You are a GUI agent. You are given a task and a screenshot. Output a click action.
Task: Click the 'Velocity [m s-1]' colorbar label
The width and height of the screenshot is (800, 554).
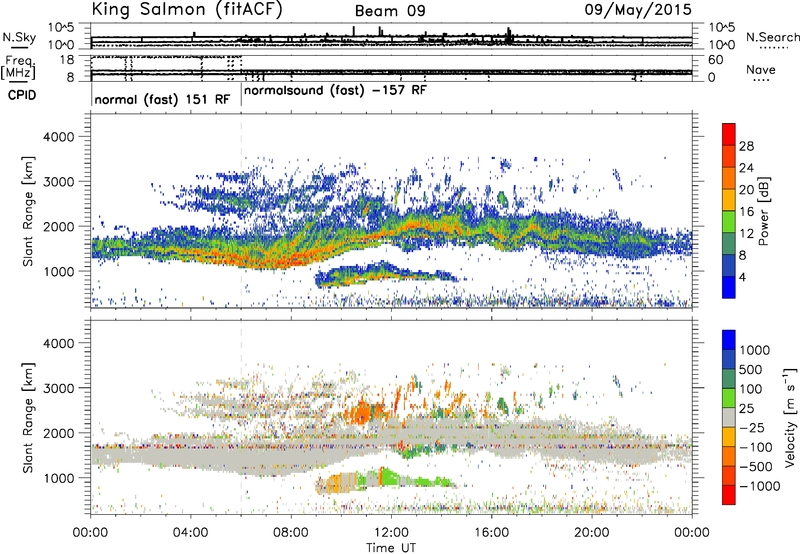[x=790, y=417]
